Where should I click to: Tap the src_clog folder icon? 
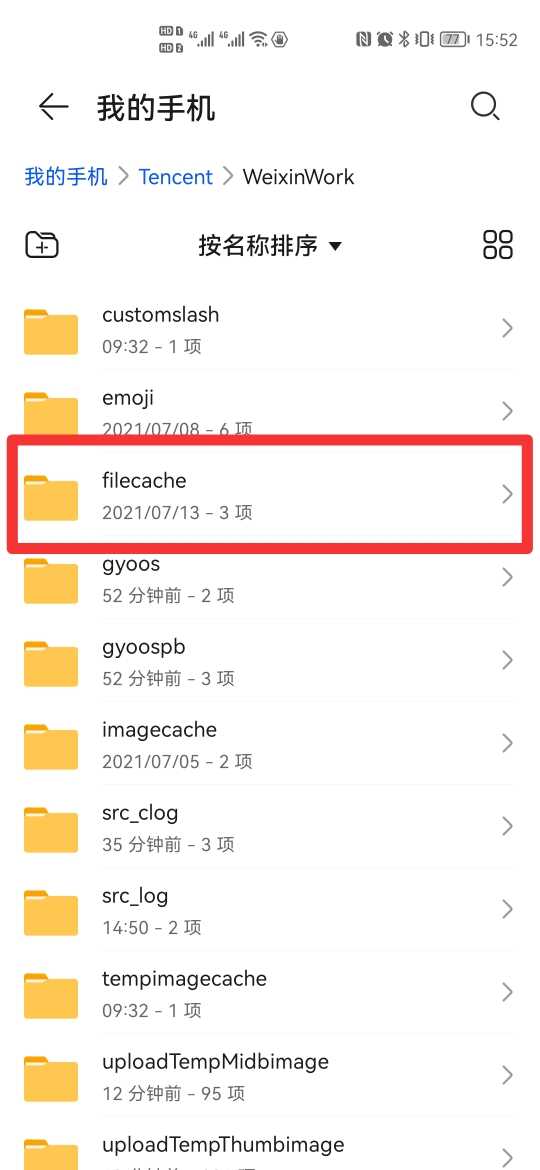point(51,829)
